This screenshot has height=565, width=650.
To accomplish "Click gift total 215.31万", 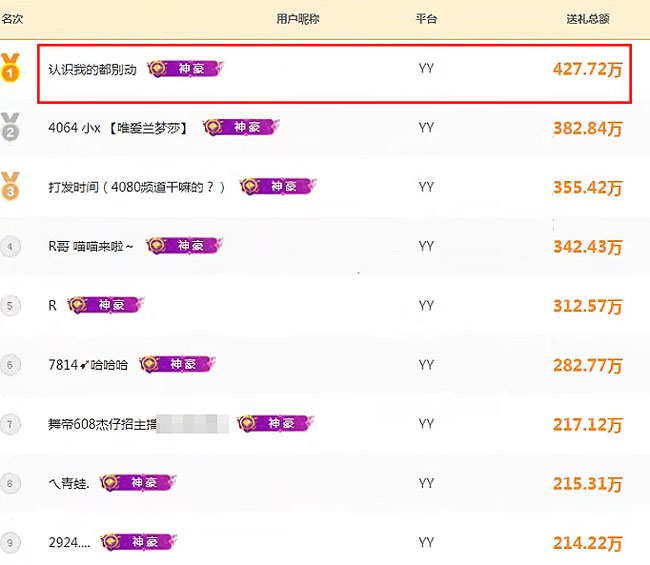I will [x=588, y=484].
